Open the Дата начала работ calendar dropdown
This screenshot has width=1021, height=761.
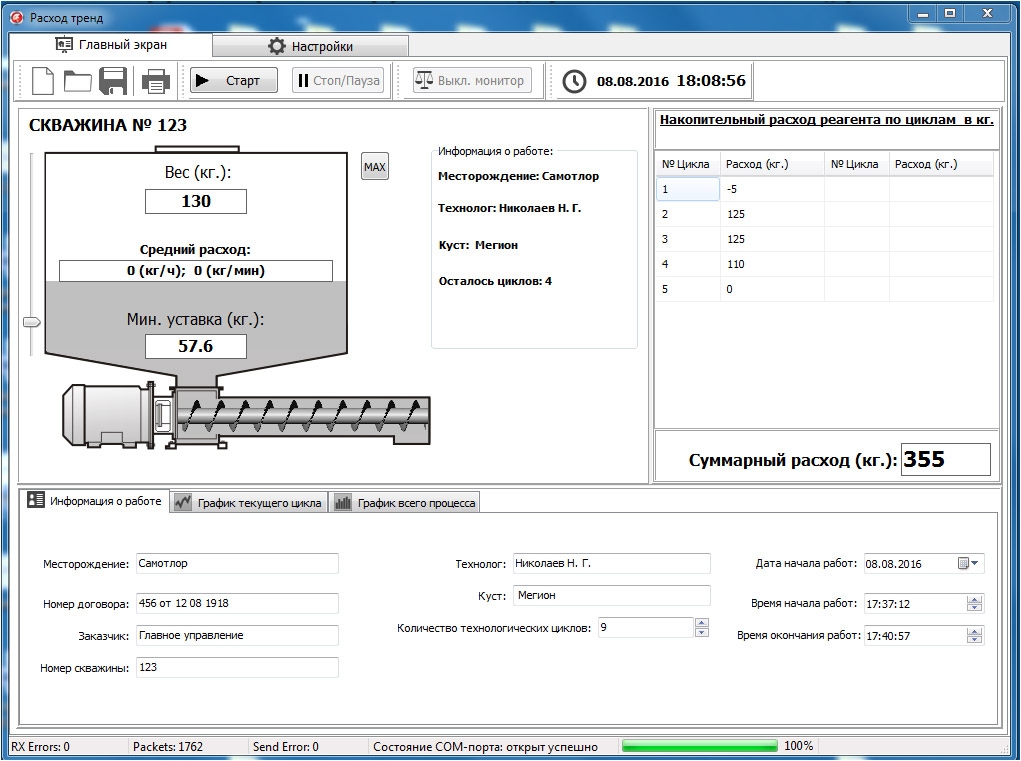tap(969, 563)
